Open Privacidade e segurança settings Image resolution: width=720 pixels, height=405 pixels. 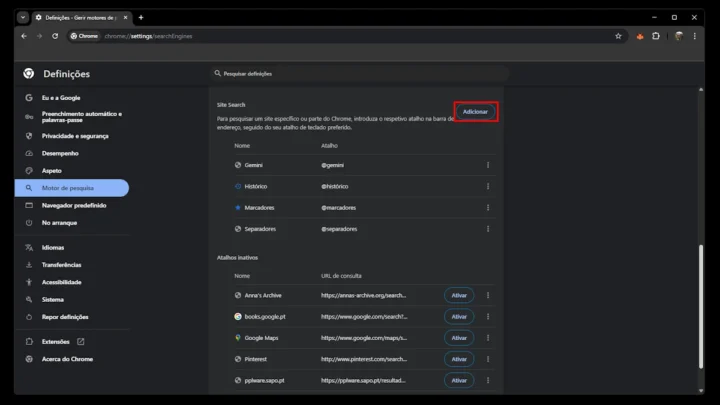75,136
